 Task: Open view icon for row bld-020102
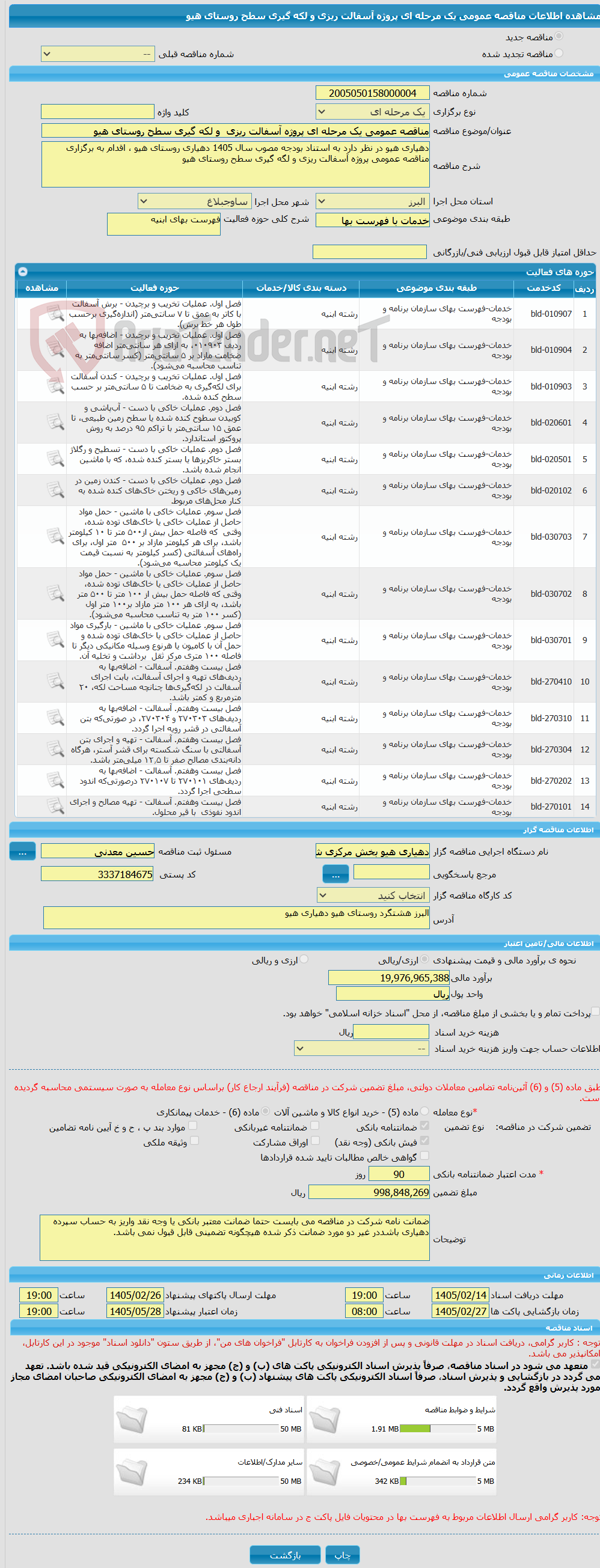[x=55, y=490]
